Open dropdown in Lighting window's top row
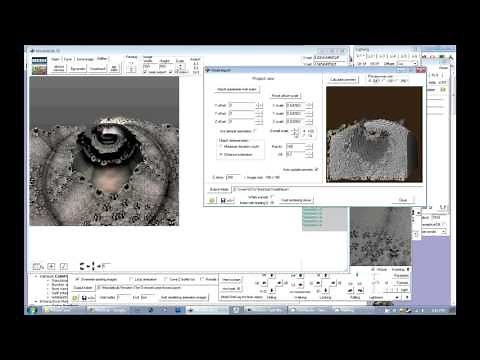Viewport: 480px width, 360px height. [415, 63]
